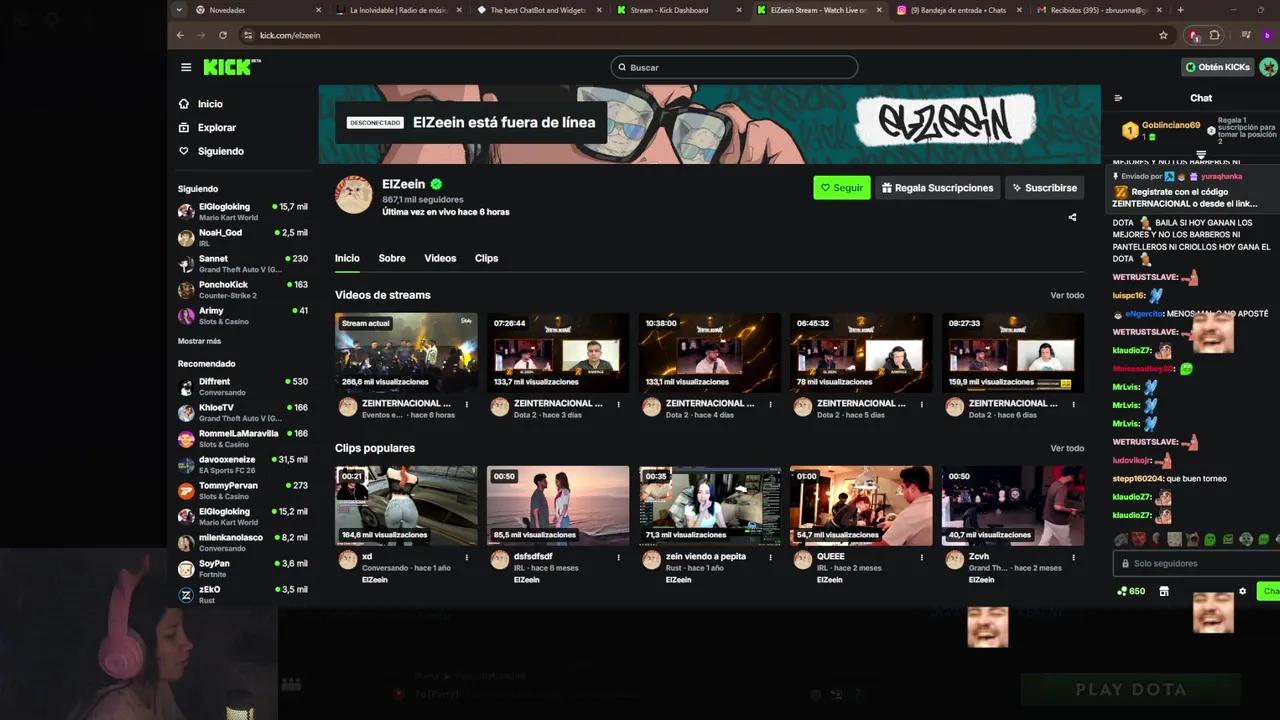Image resolution: width=1280 pixels, height=720 pixels.
Task: Play the clip titled xd
Action: click(406, 505)
